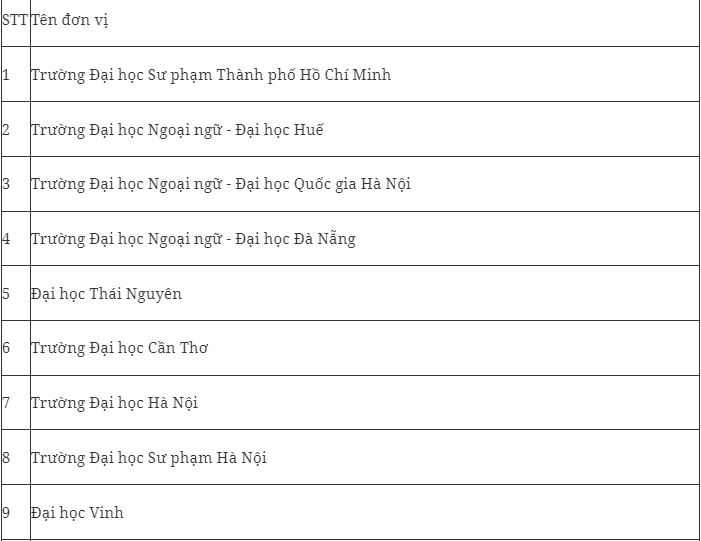Click Đại học Thái Nguyên entry
This screenshot has height=541, width=701.
click(x=107, y=294)
